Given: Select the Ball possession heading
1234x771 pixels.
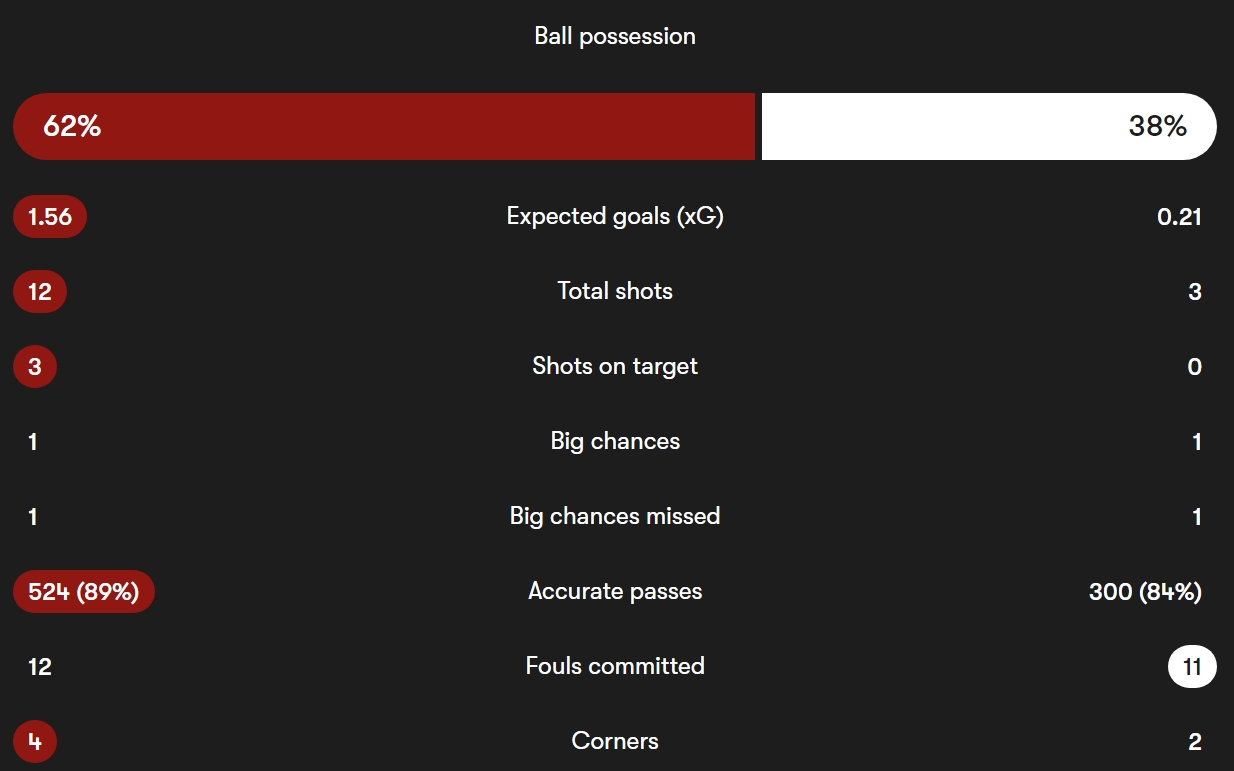Looking at the screenshot, I should pos(615,36).
